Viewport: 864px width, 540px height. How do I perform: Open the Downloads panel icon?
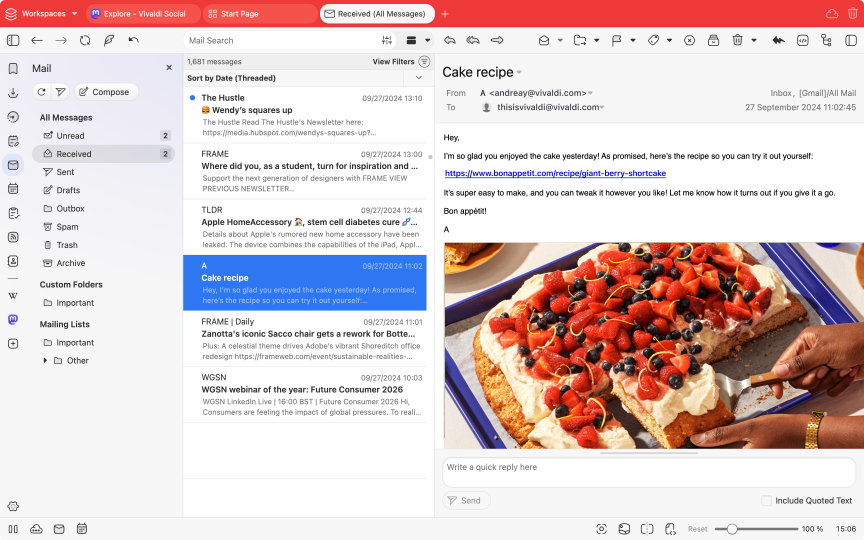point(13,93)
